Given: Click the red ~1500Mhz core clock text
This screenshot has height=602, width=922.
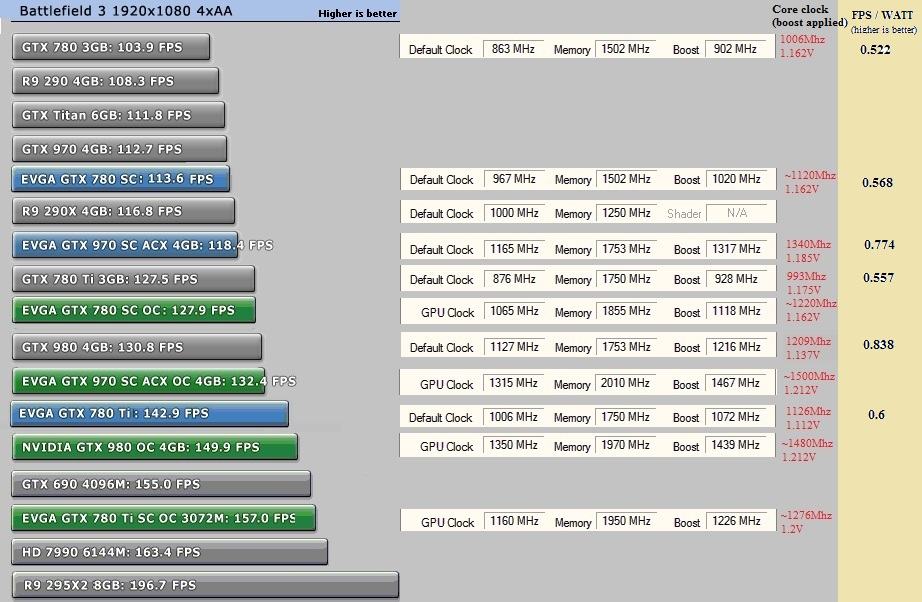Looking at the screenshot, I should 809,376.
